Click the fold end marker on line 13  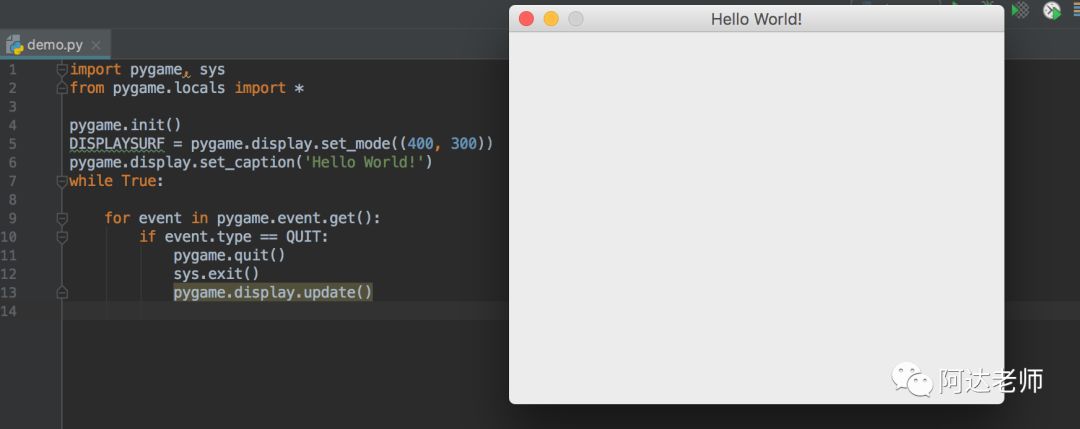click(x=62, y=293)
